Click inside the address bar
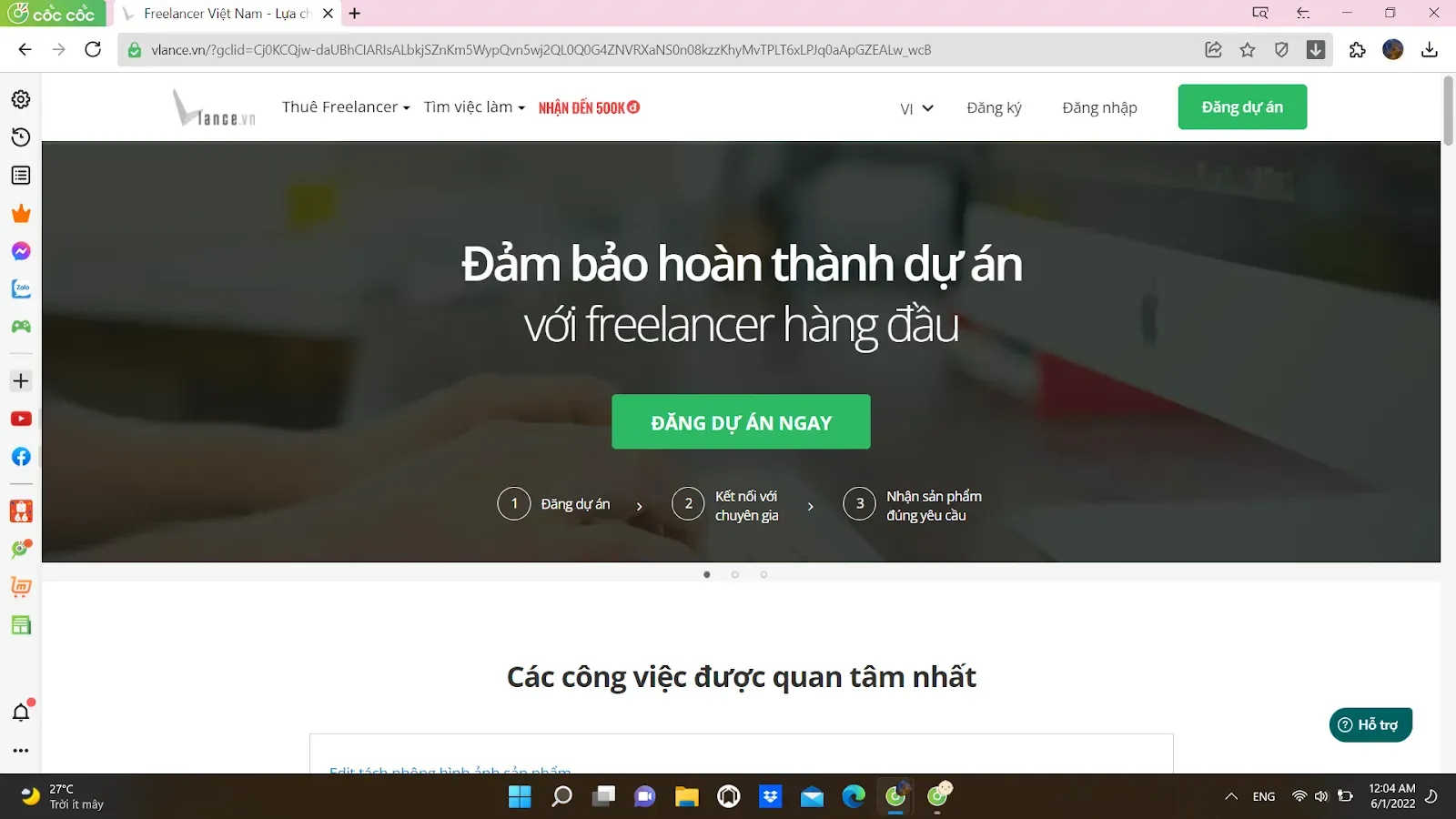Screen dimensions: 1456x819 (x=546, y=50)
